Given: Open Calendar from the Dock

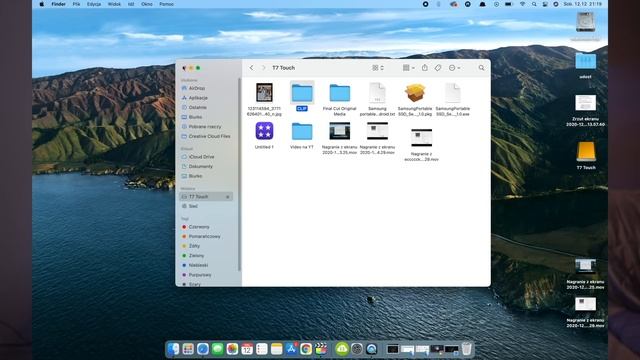Looking at the screenshot, I should (247, 349).
